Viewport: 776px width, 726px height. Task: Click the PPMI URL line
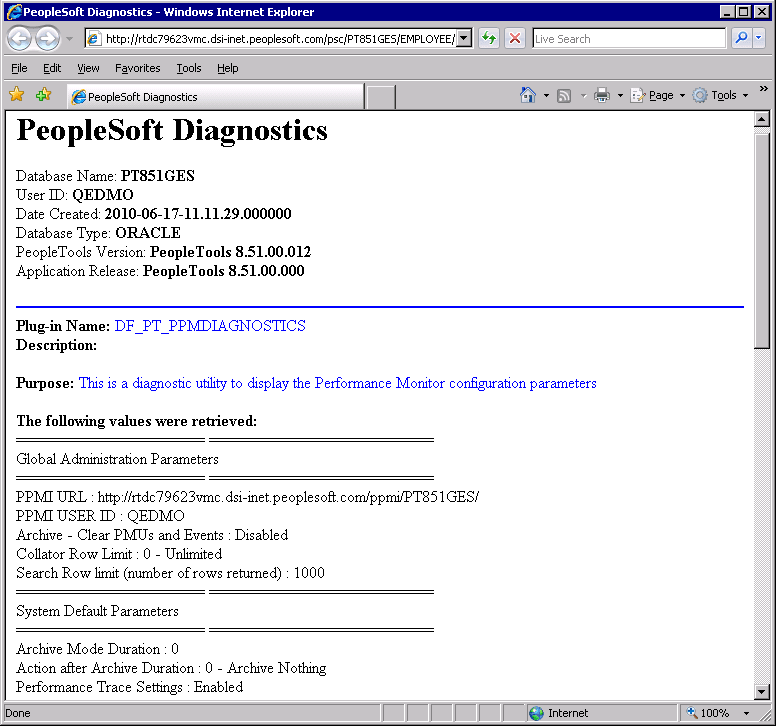tap(247, 497)
